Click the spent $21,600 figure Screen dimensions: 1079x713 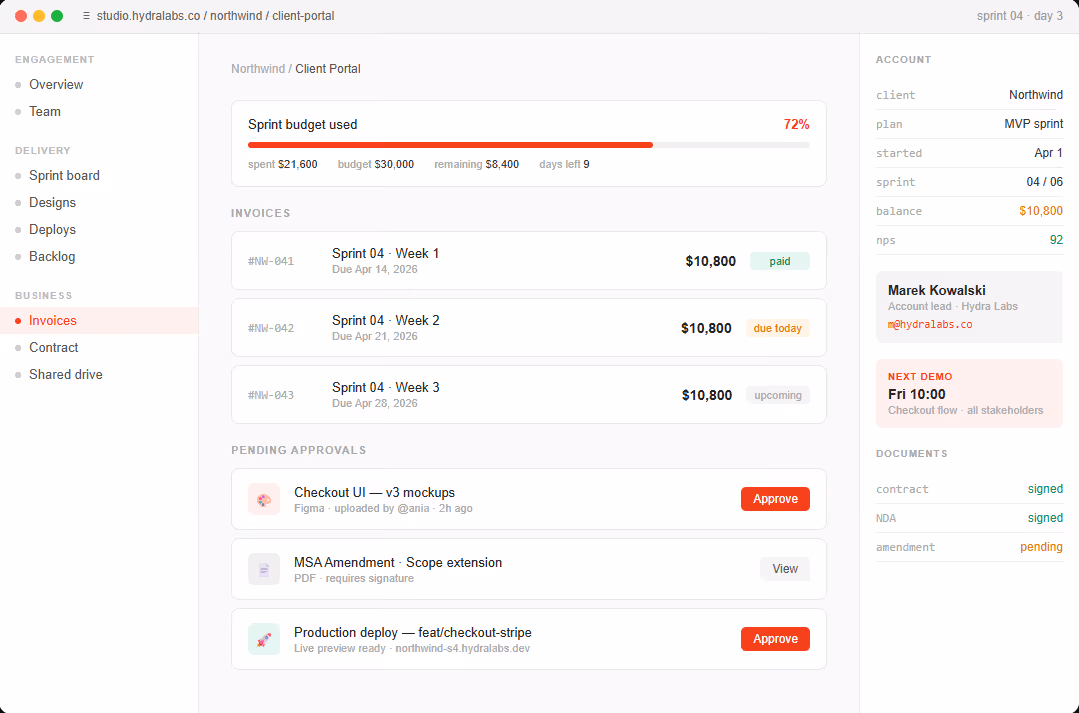[x=283, y=164]
